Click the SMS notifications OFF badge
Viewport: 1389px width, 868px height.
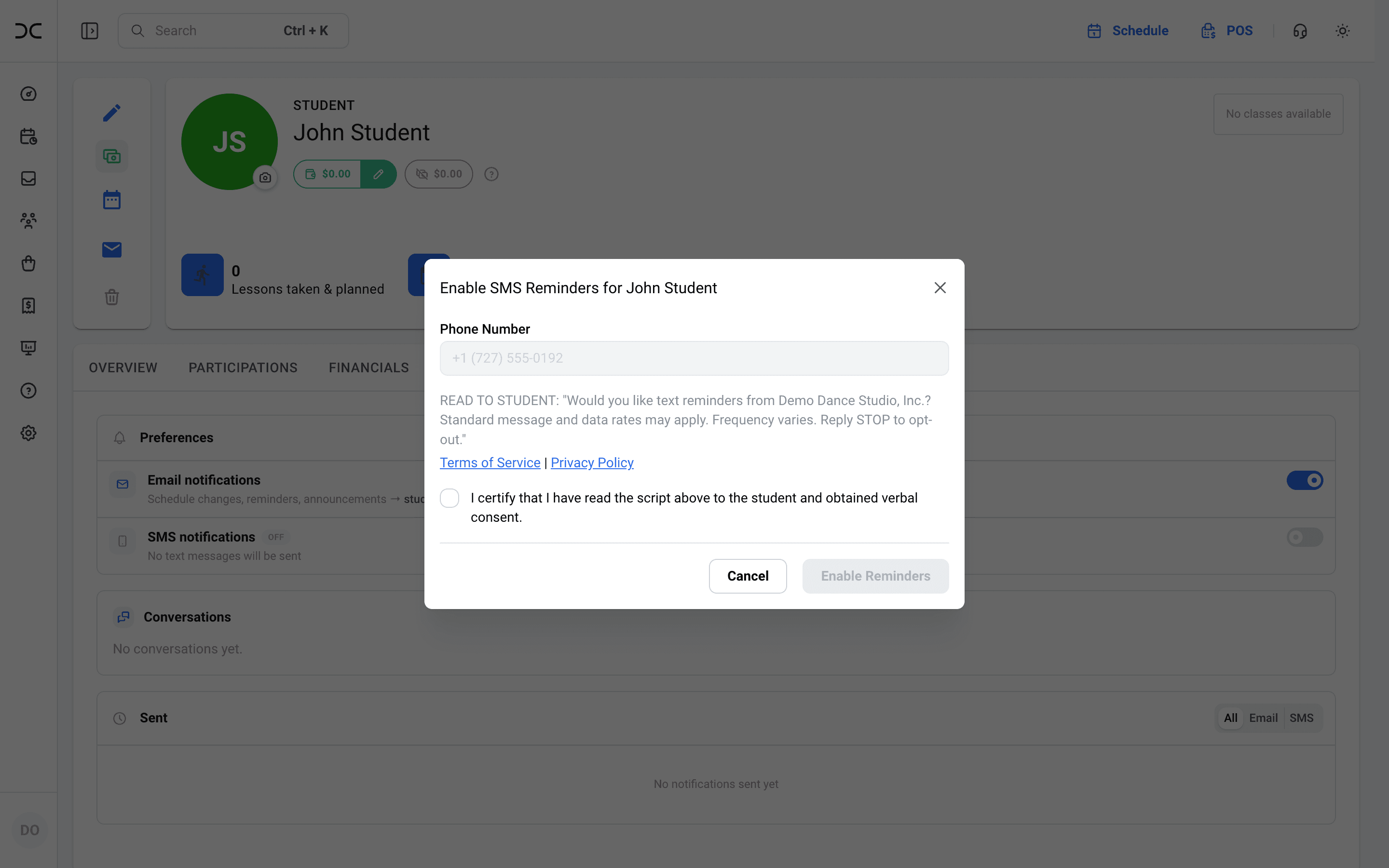pyautogui.click(x=275, y=537)
